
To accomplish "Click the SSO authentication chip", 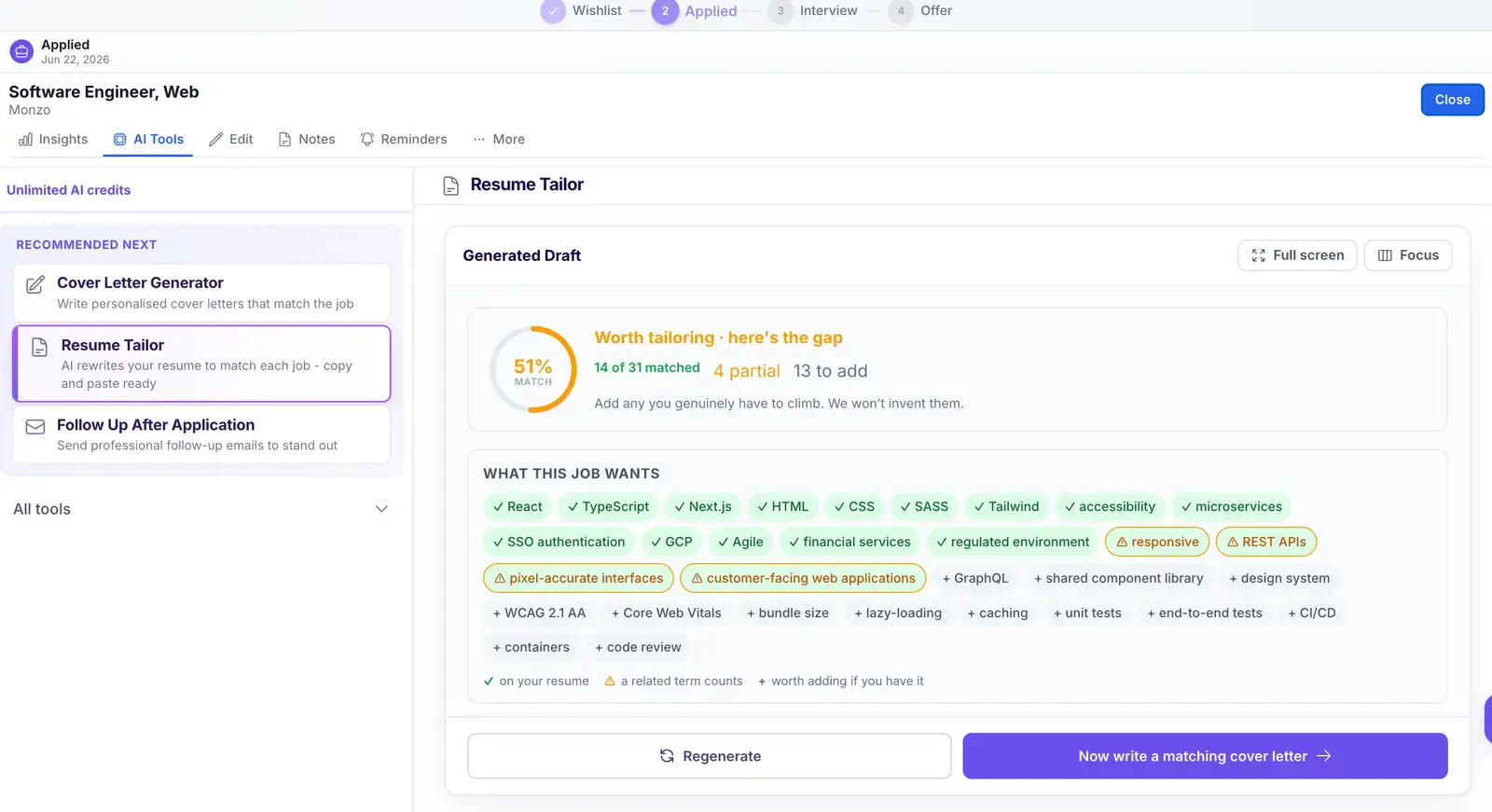I will (559, 542).
